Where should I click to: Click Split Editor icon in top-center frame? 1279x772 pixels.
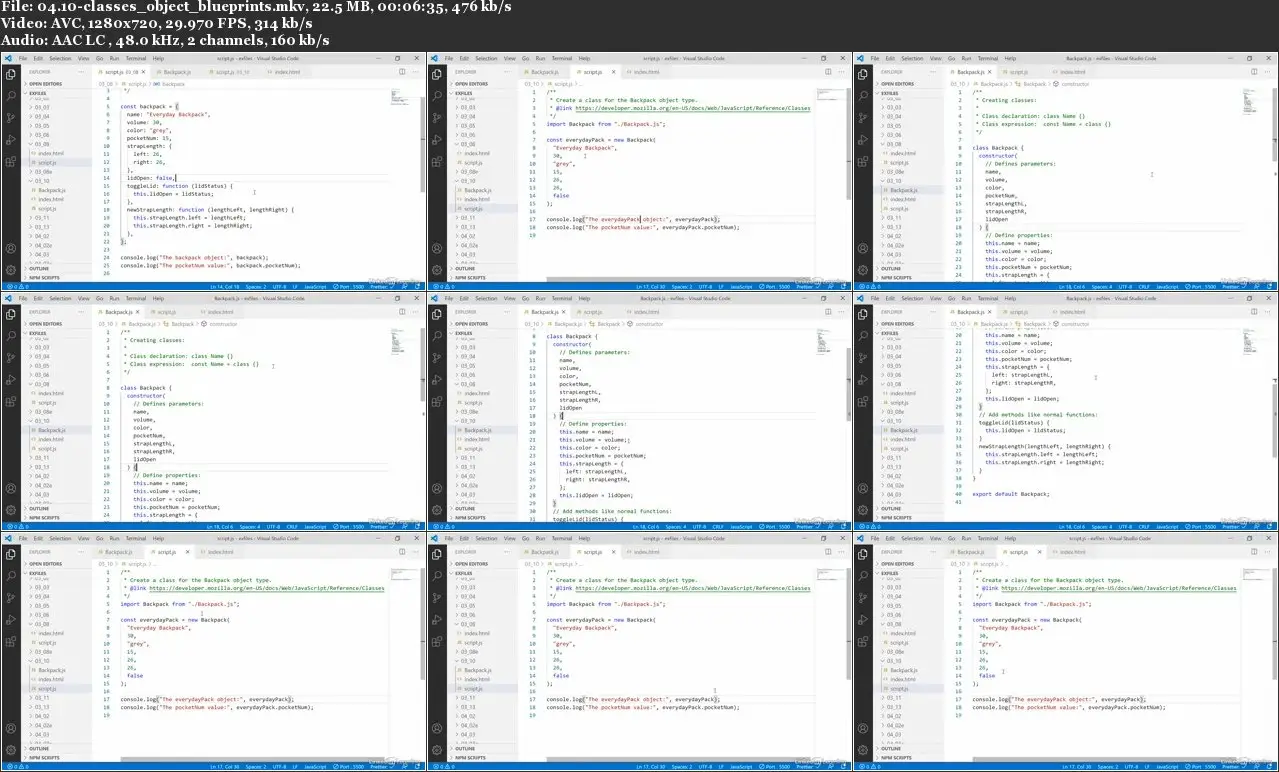click(x=828, y=72)
